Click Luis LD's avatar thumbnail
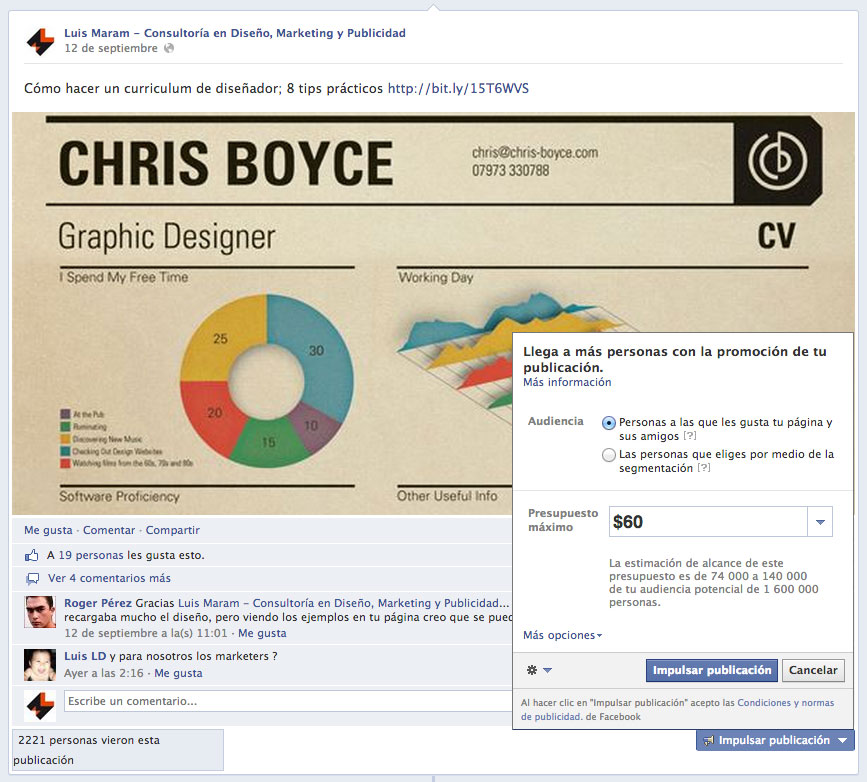Viewport: 867px width, 782px height. 40,664
